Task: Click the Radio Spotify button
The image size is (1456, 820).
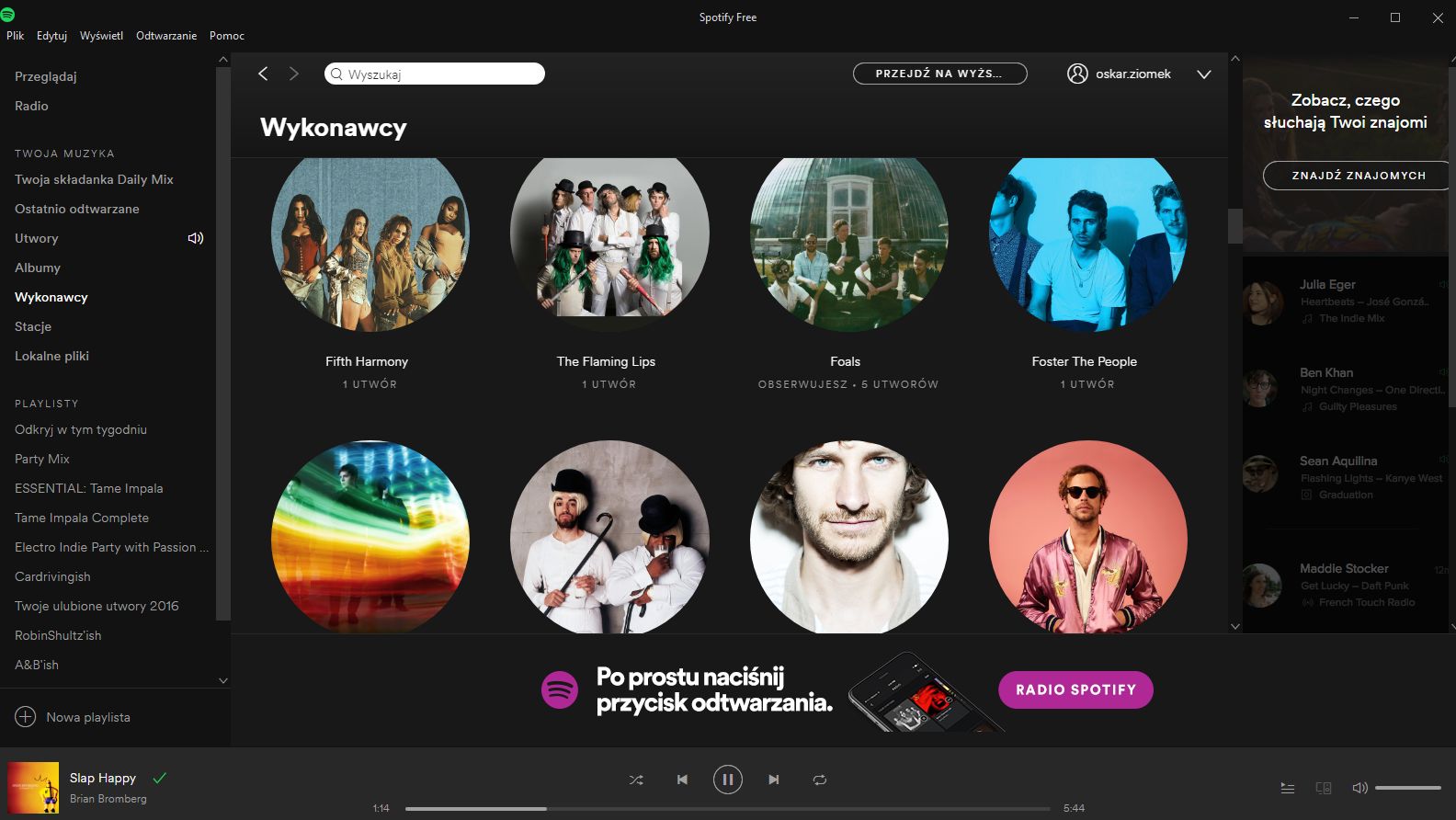Action: click(1075, 689)
